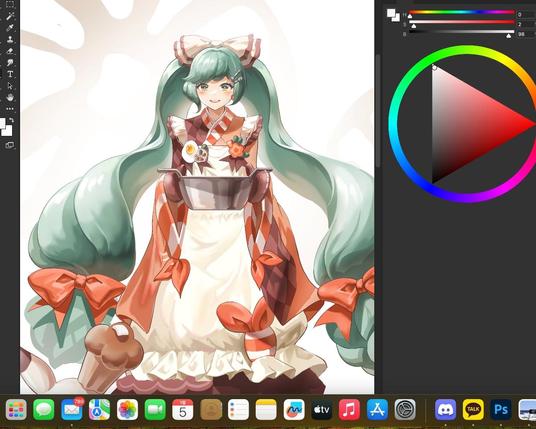Open Messages from the Dock
The width and height of the screenshot is (536, 429).
coord(44,410)
